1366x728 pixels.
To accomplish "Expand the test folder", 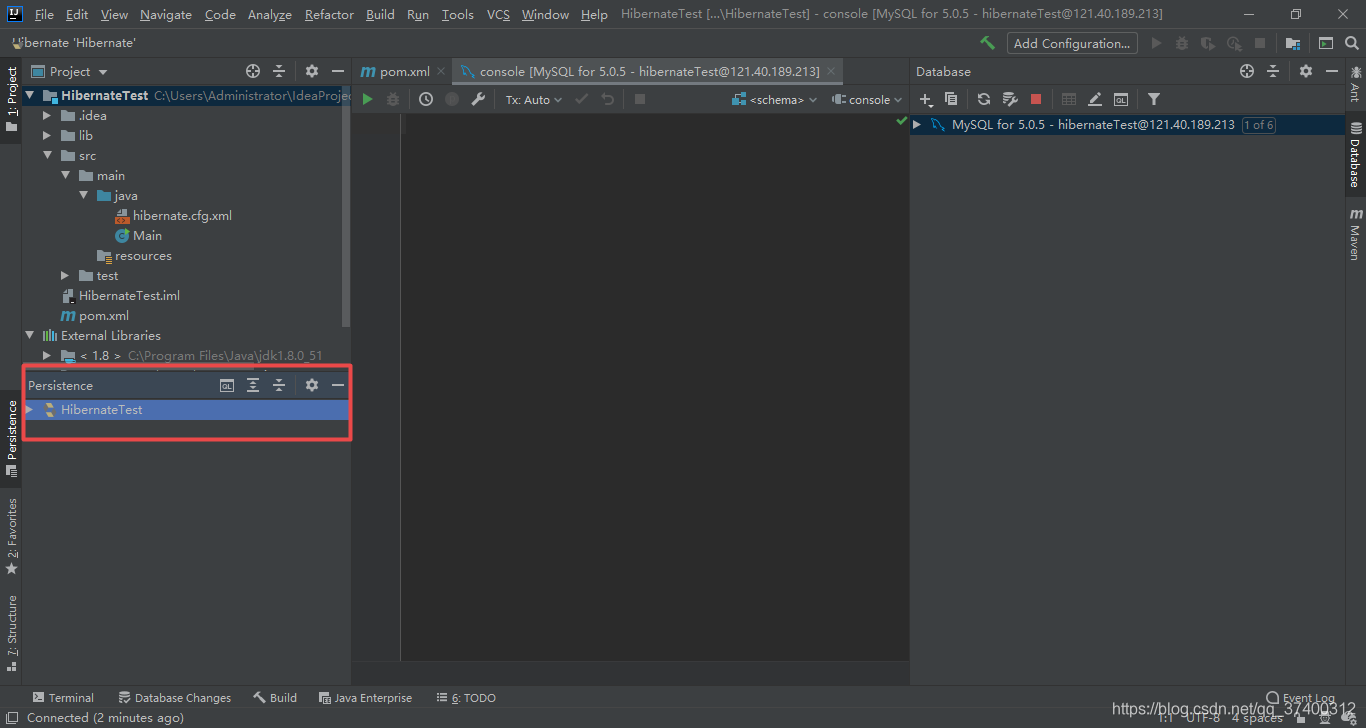I will (x=65, y=276).
